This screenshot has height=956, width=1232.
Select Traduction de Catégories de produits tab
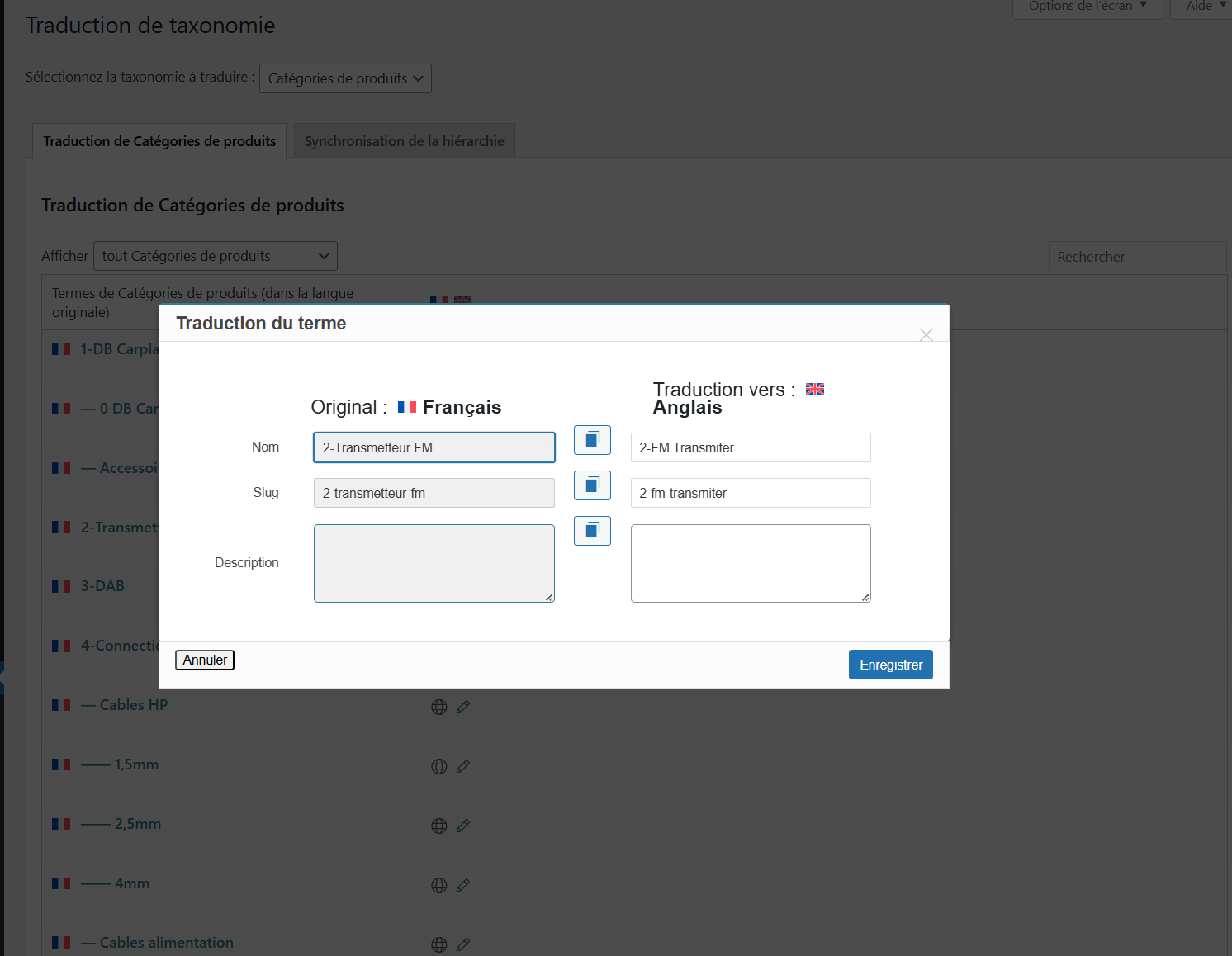[159, 141]
